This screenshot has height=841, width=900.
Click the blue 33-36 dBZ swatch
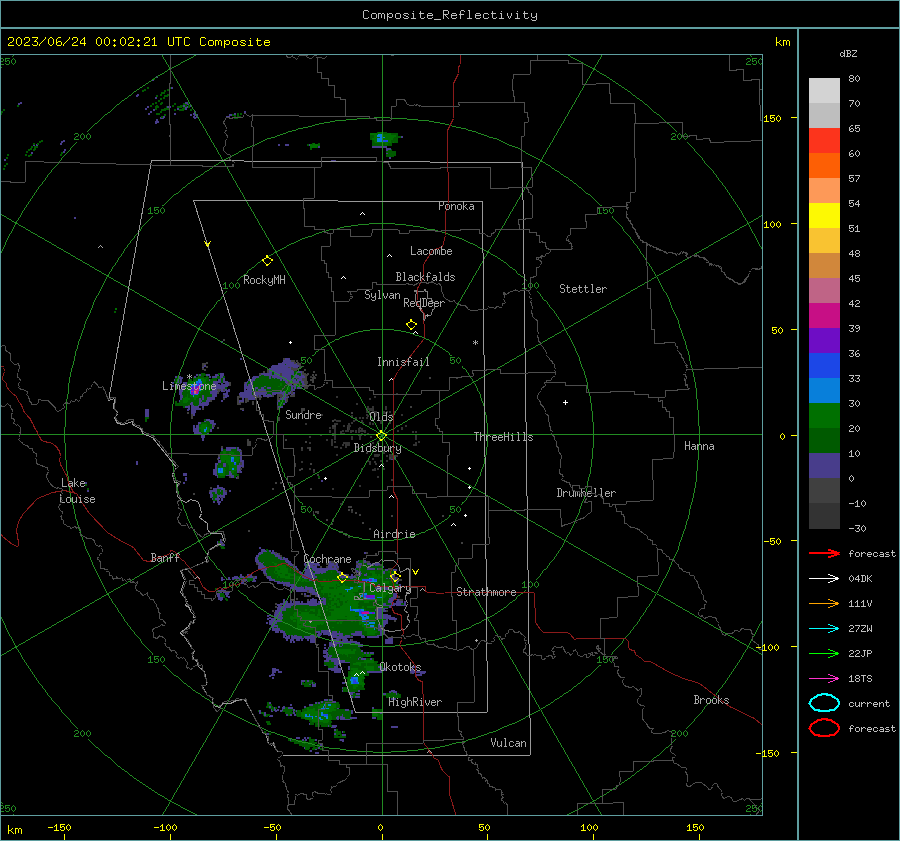824,366
